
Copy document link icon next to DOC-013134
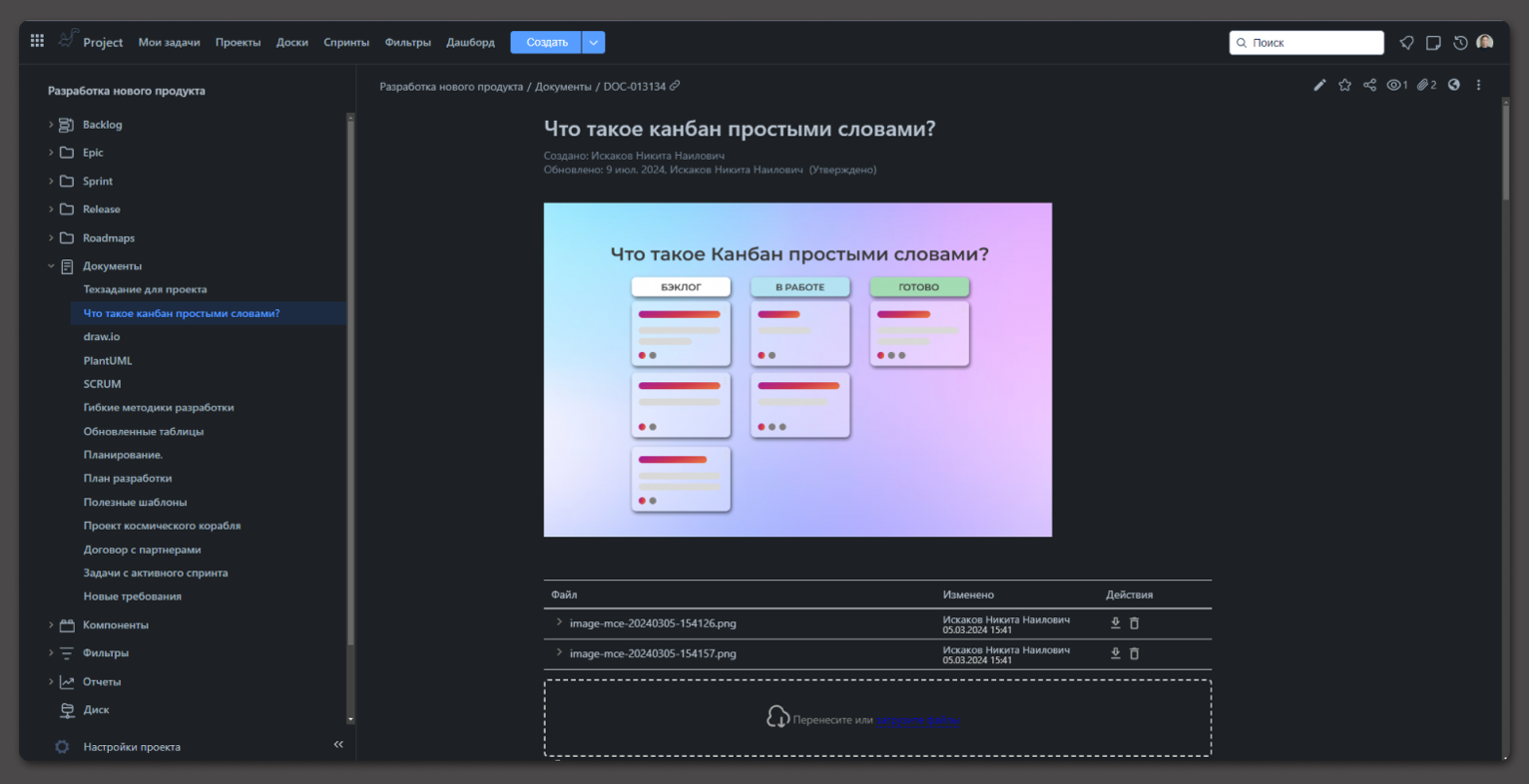point(675,86)
